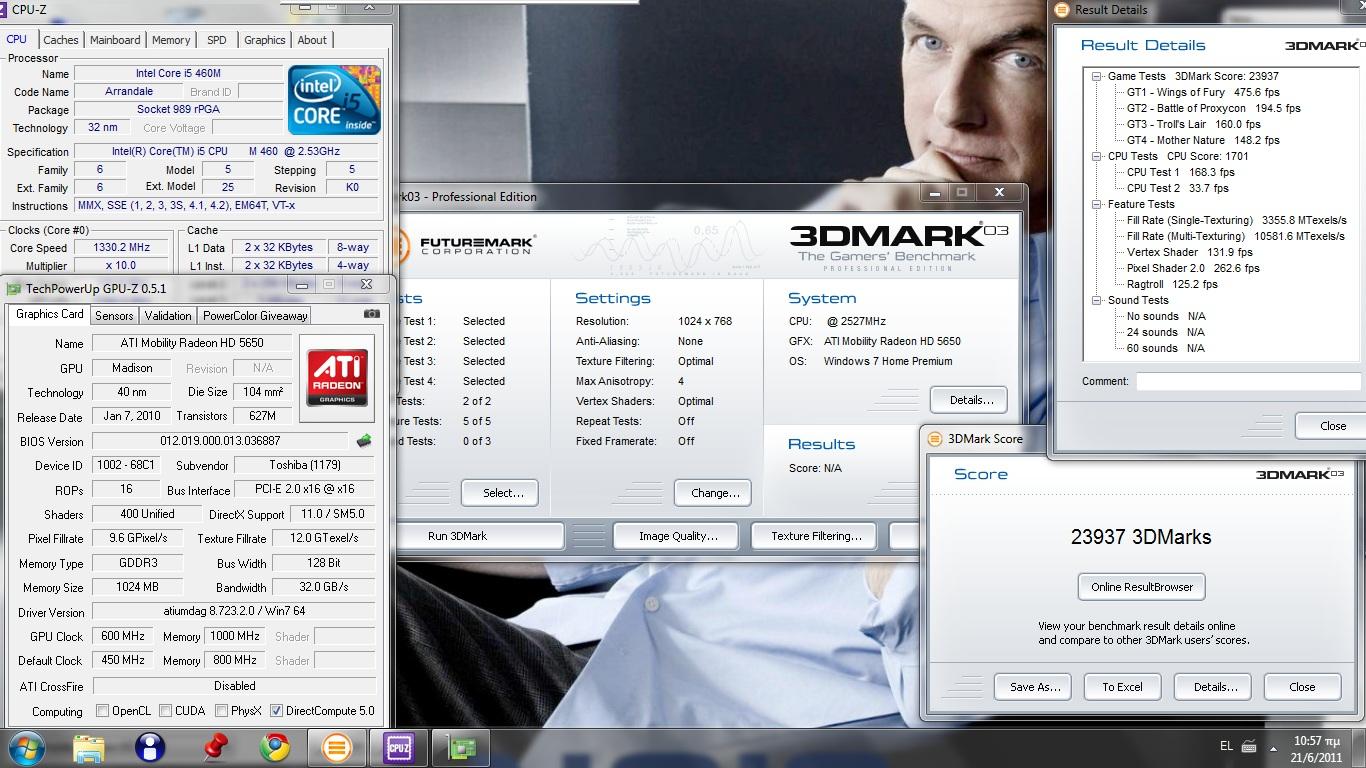Image resolution: width=1366 pixels, height=768 pixels.
Task: Open the Image Quality options
Action: 678,536
